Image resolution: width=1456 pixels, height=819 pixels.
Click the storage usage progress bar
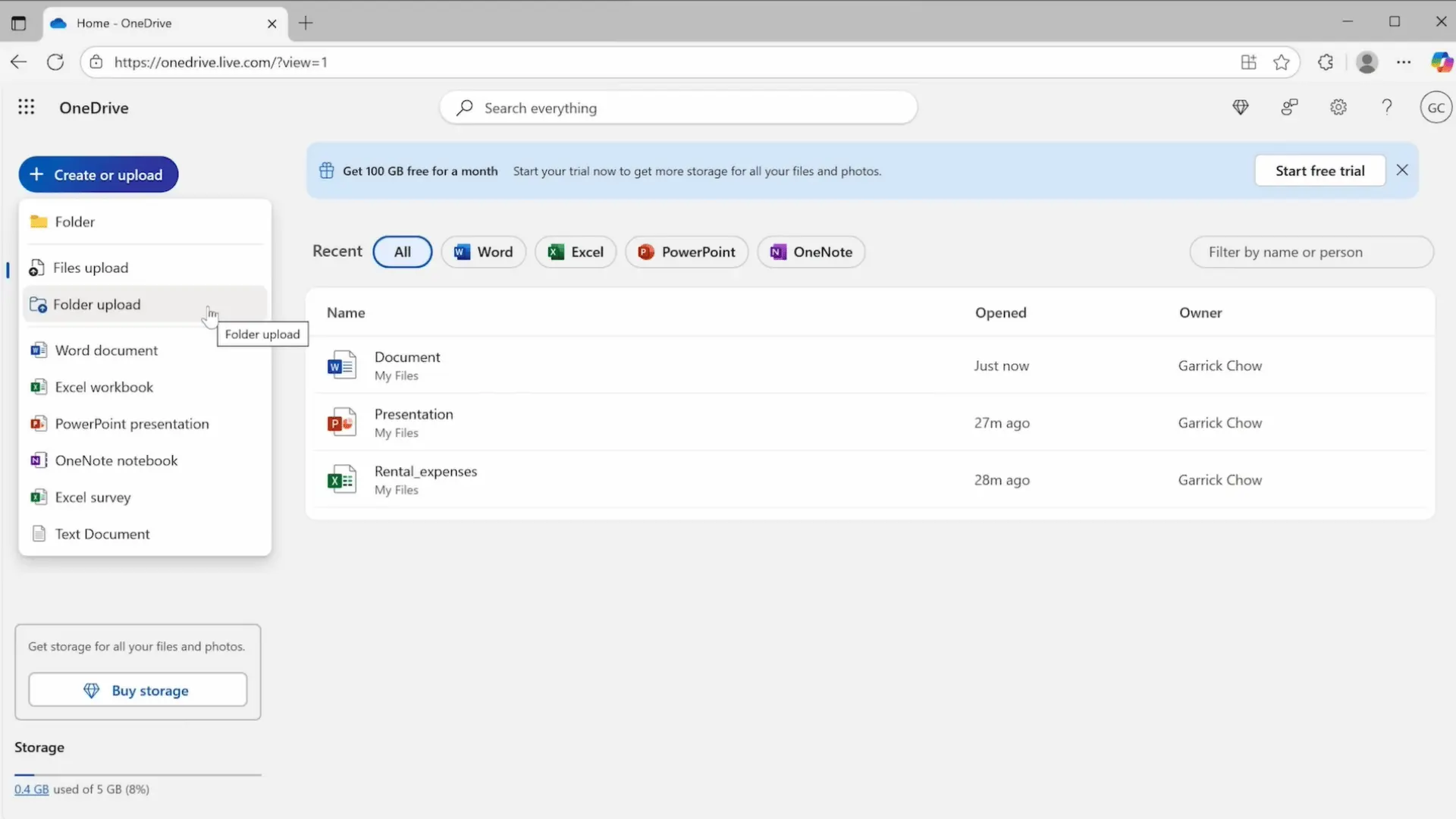138,774
